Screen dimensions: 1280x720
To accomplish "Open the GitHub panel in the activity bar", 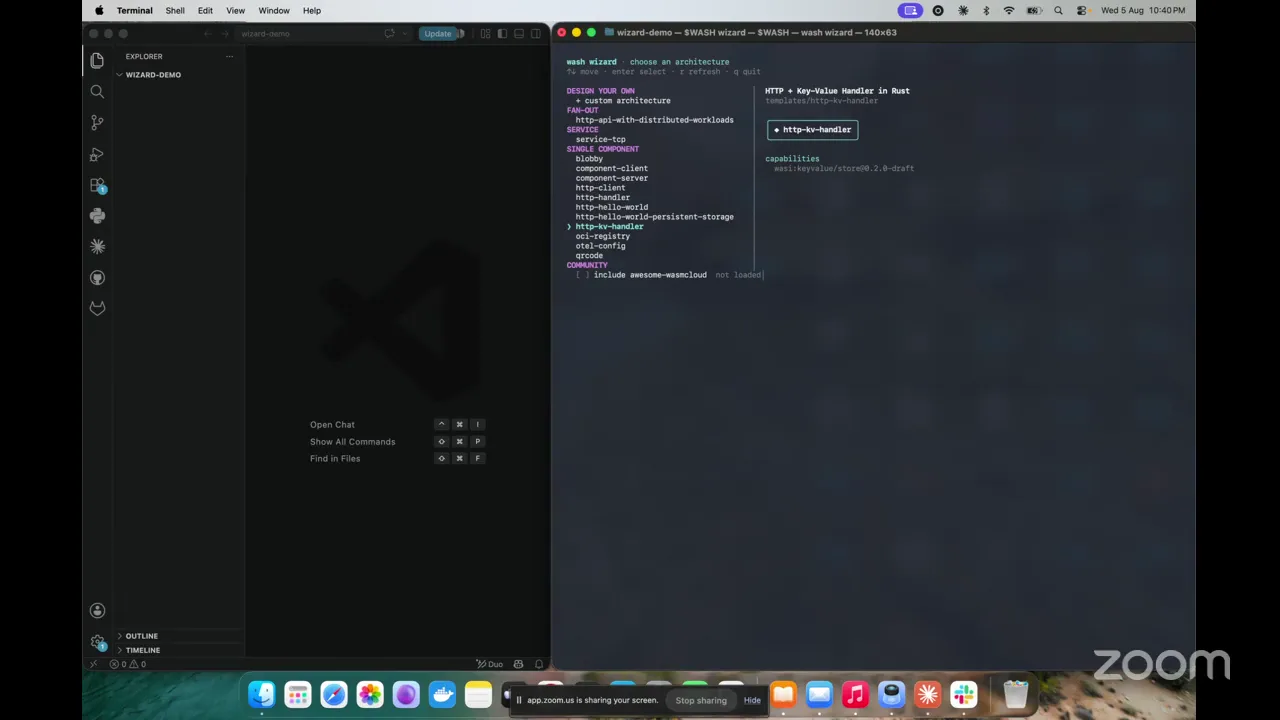I will (97, 277).
